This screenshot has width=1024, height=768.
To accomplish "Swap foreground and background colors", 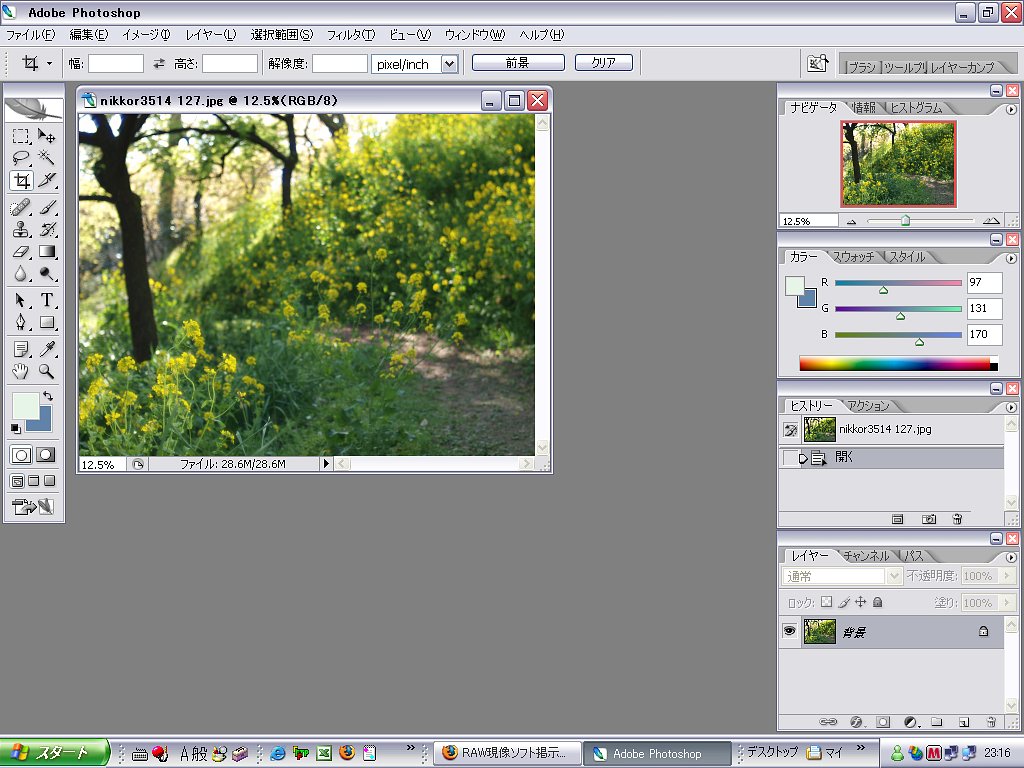I will tap(48, 396).
